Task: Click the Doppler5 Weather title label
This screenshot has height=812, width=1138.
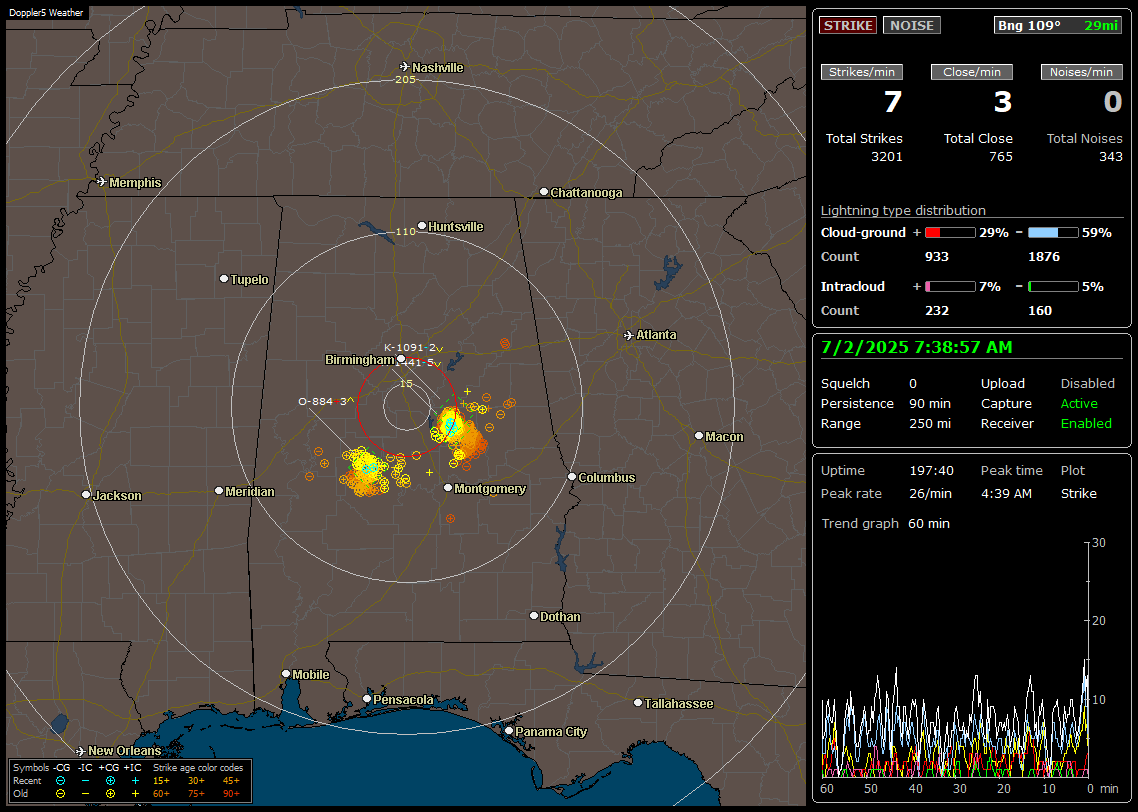Action: pyautogui.click(x=46, y=12)
